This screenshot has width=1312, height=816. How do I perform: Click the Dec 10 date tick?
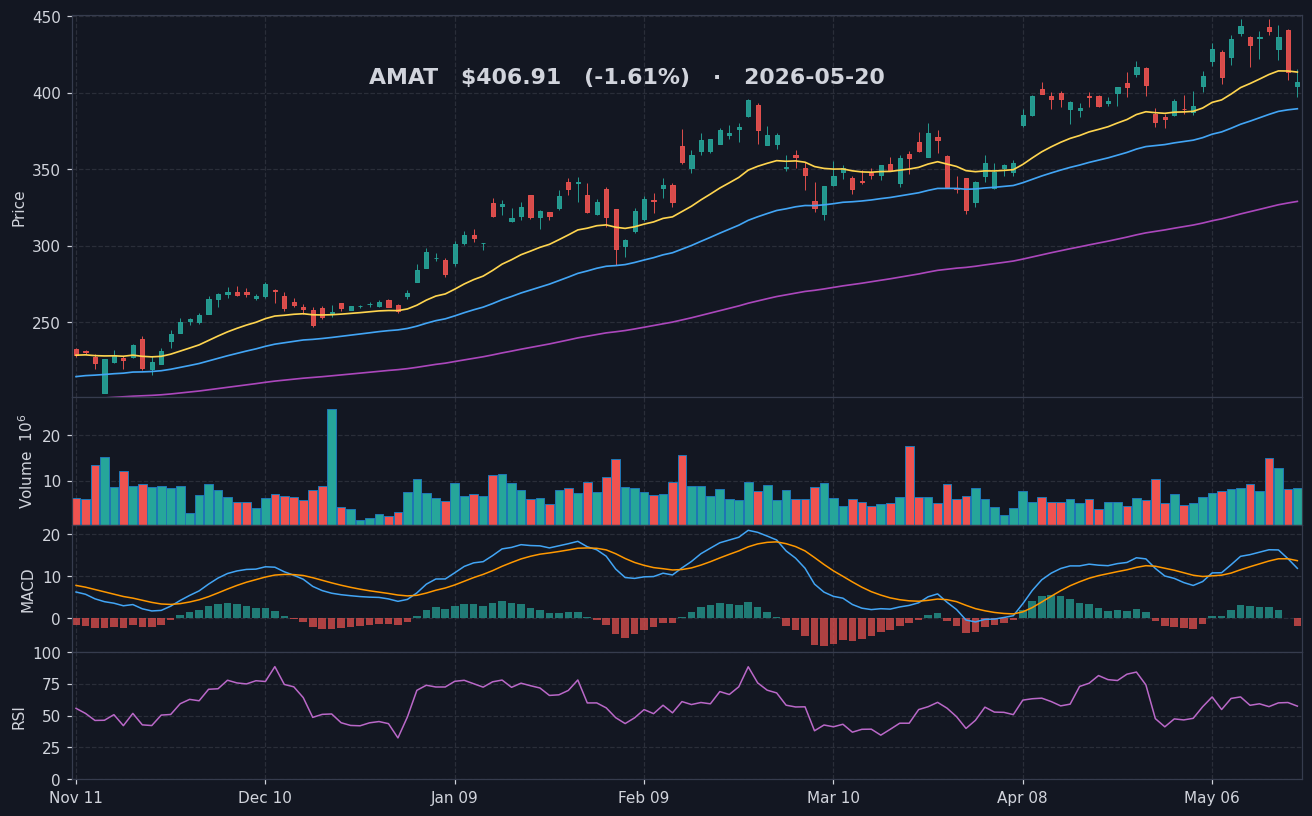point(265,798)
